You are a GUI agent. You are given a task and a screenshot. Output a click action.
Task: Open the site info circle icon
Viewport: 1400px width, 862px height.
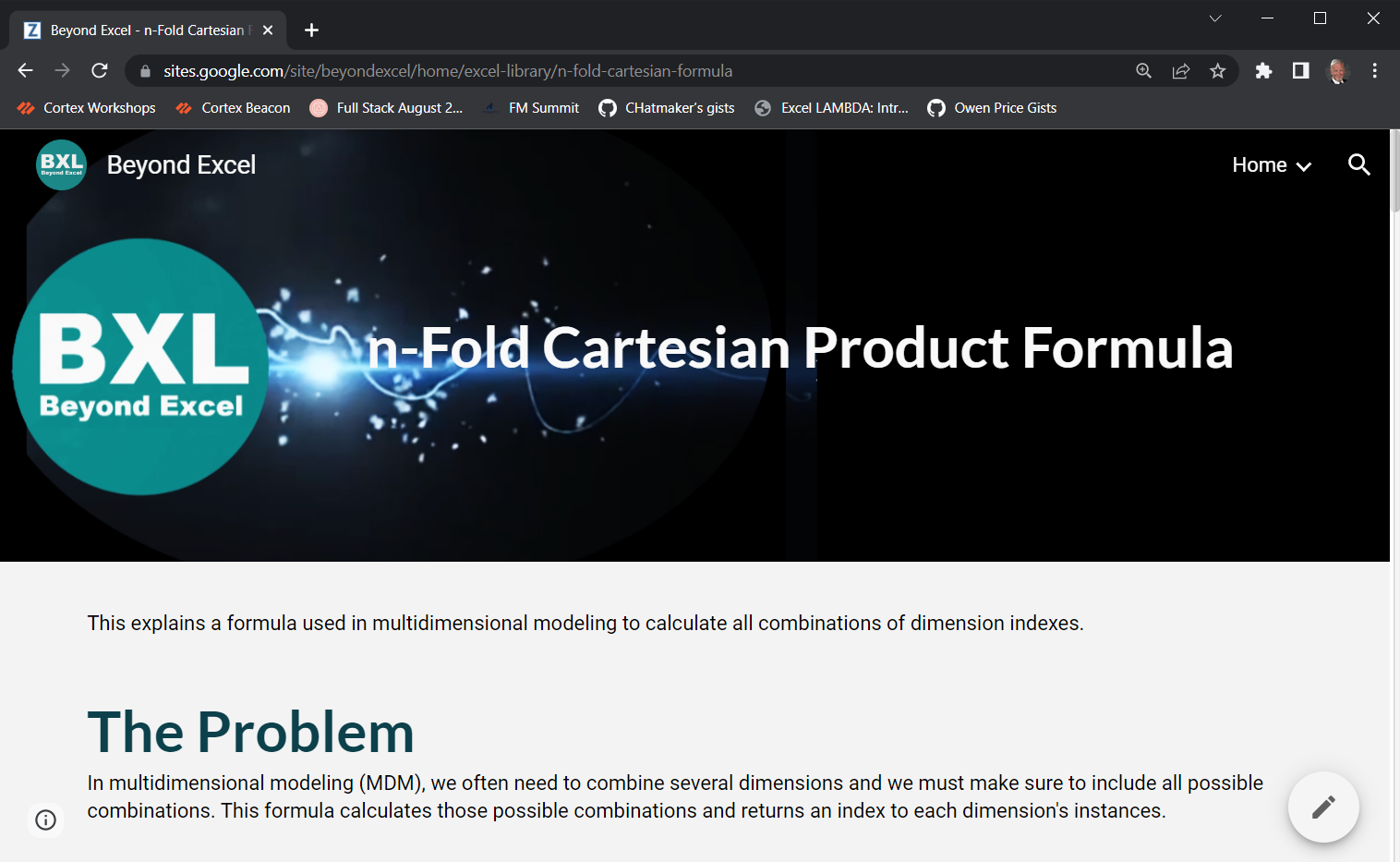coord(45,820)
